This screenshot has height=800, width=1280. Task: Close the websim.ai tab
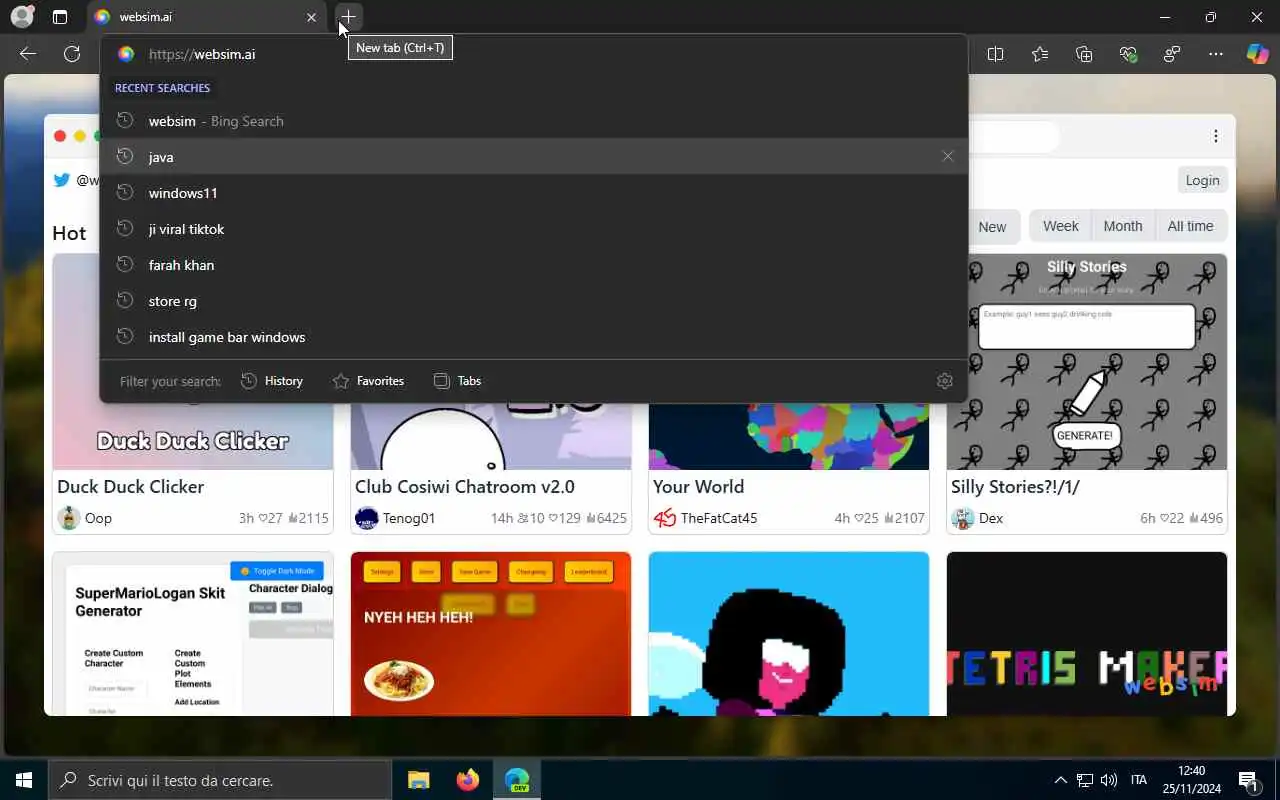[311, 17]
